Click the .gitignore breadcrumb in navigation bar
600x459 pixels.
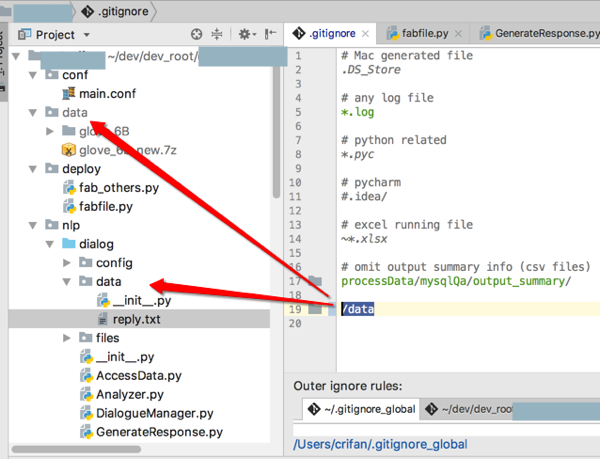coord(117,11)
